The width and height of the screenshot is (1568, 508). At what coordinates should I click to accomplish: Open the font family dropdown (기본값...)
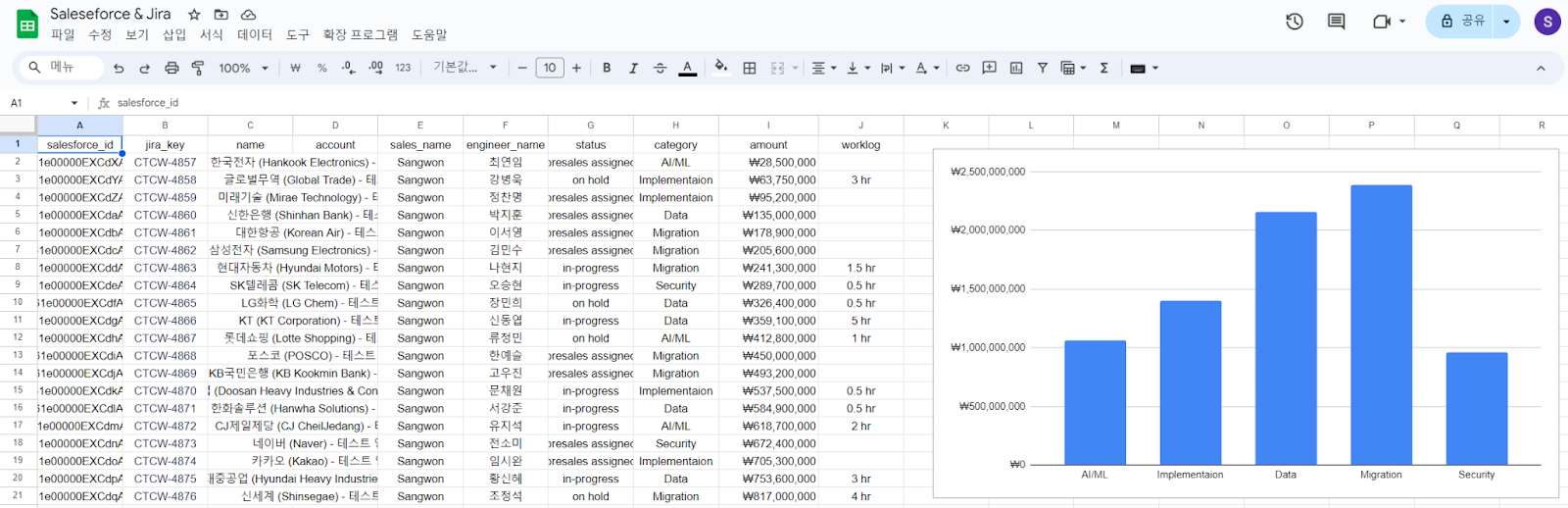click(465, 68)
